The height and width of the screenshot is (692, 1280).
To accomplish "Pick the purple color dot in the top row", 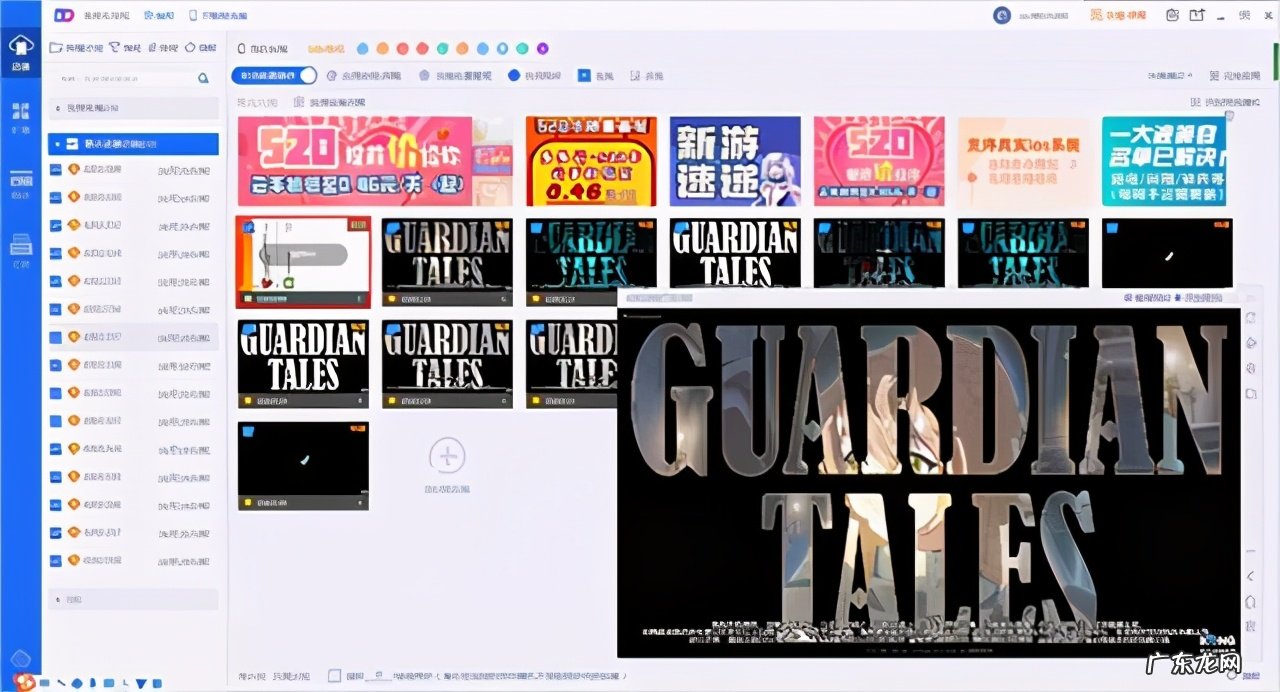I will [543, 48].
